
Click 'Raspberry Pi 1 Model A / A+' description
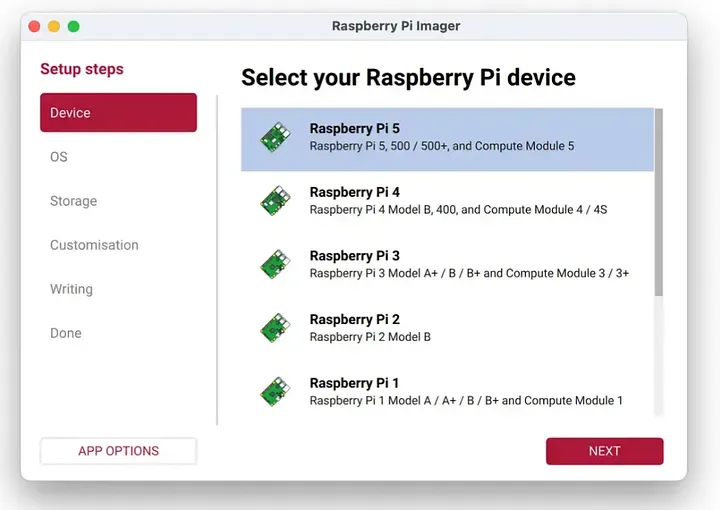[x=466, y=400]
